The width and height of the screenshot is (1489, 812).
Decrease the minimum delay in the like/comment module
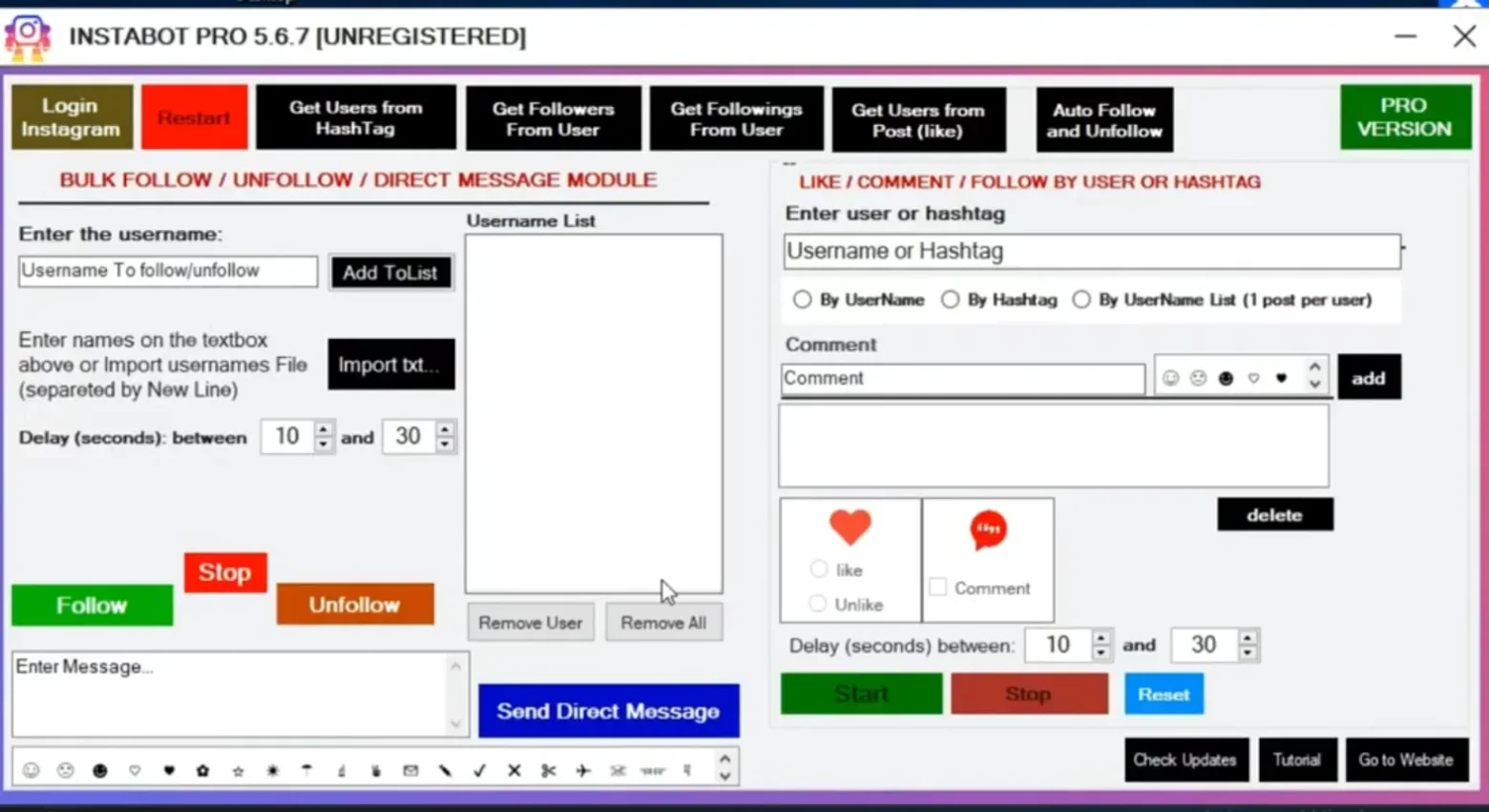[1101, 653]
